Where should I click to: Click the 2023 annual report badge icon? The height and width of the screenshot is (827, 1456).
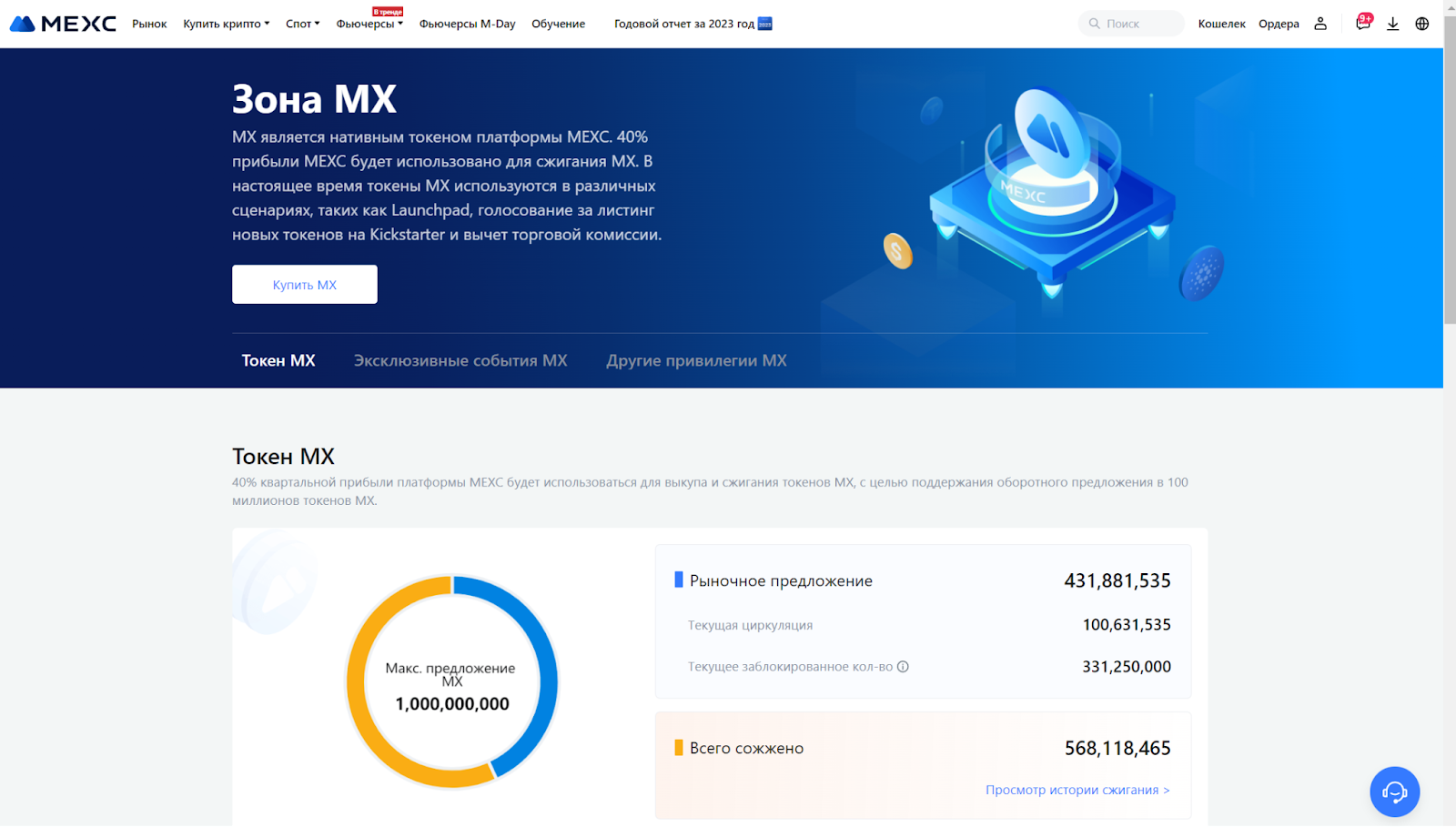click(x=765, y=24)
